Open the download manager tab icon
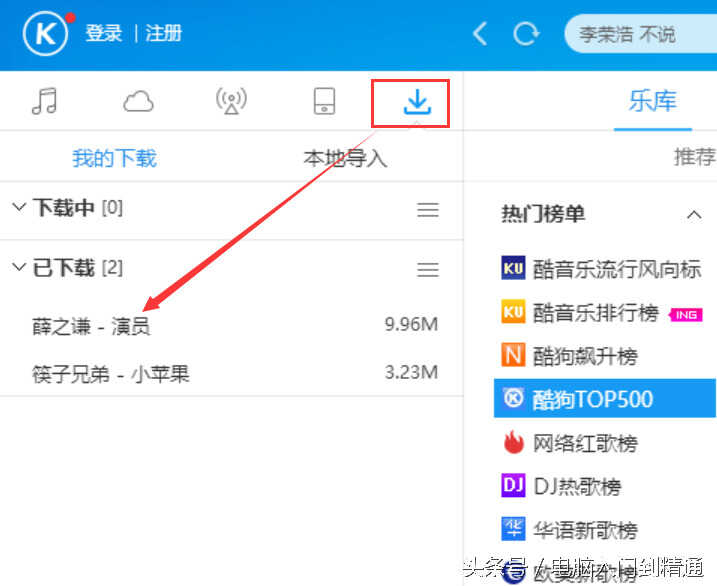This screenshot has width=717, height=586. (417, 102)
